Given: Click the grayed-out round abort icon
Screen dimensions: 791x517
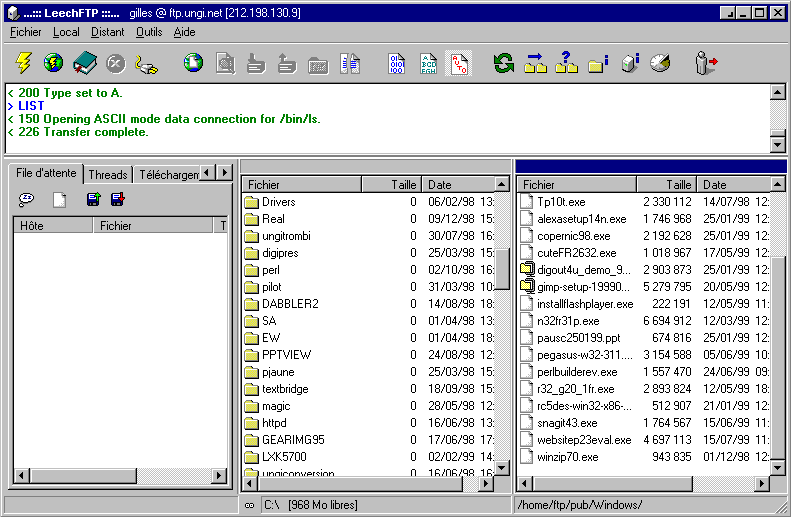Looking at the screenshot, I should [x=116, y=64].
